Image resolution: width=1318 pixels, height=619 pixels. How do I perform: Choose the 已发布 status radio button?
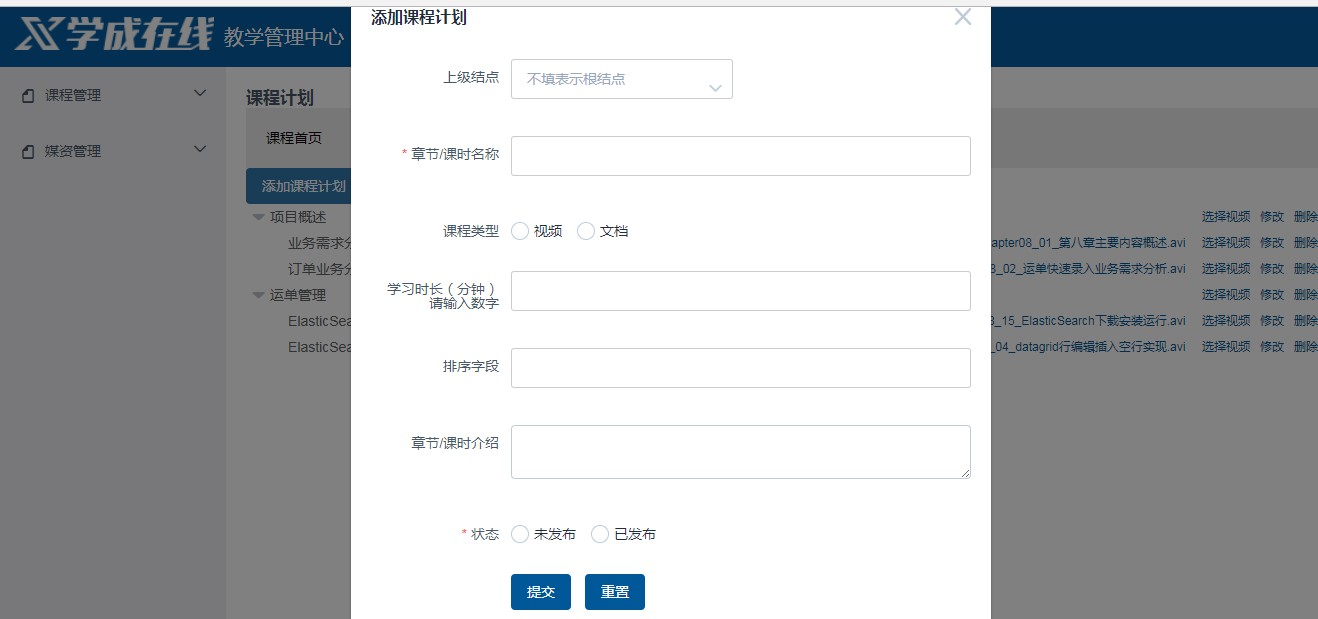[600, 534]
